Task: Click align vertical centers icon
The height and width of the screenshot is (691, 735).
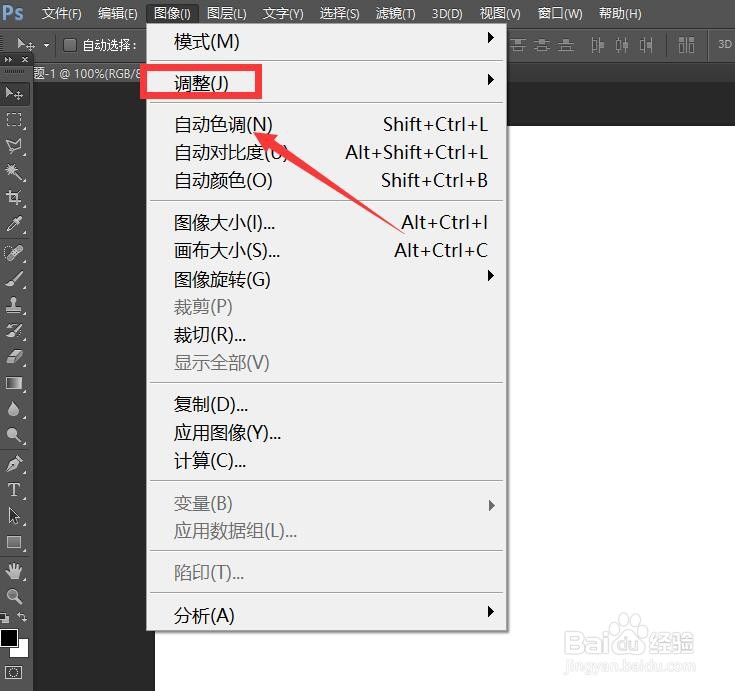Action: coord(542,45)
